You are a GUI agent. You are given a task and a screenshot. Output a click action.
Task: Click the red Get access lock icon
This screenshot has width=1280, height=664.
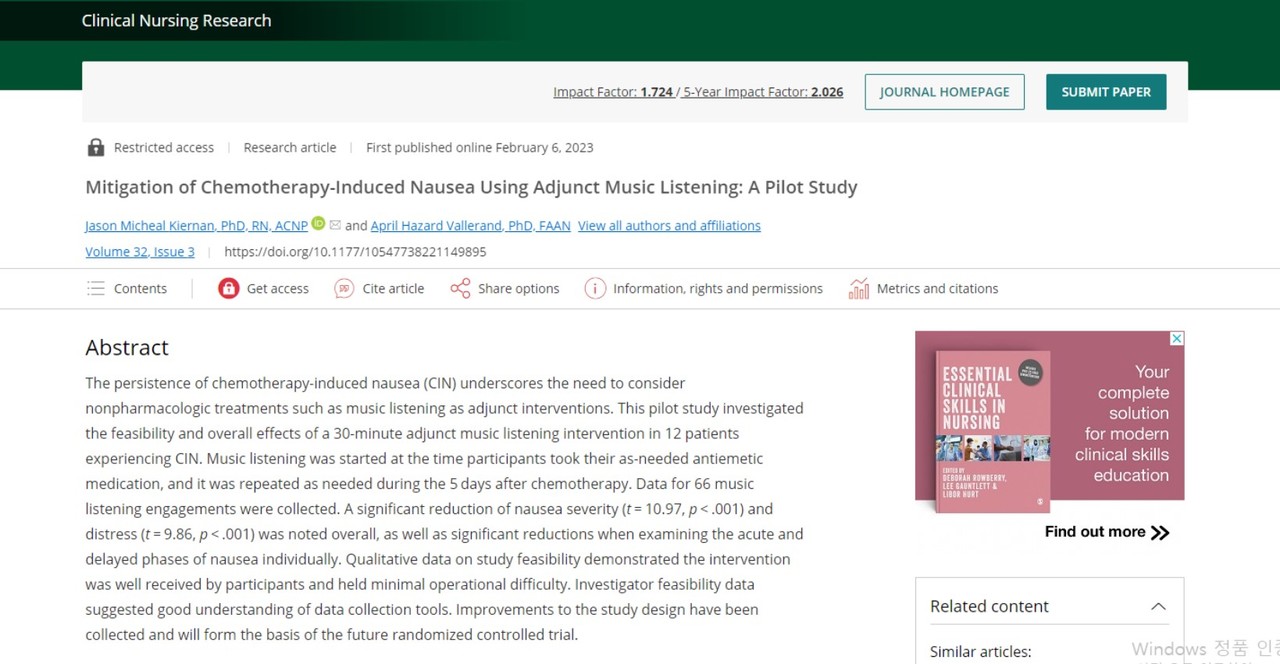tap(229, 289)
